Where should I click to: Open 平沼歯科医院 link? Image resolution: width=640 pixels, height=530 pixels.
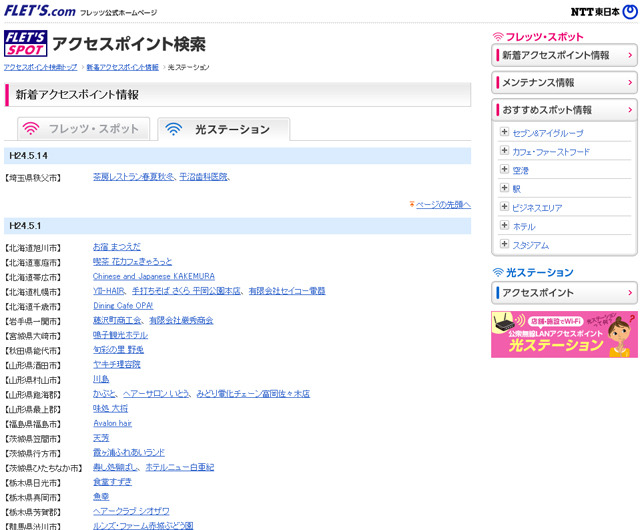(203, 177)
